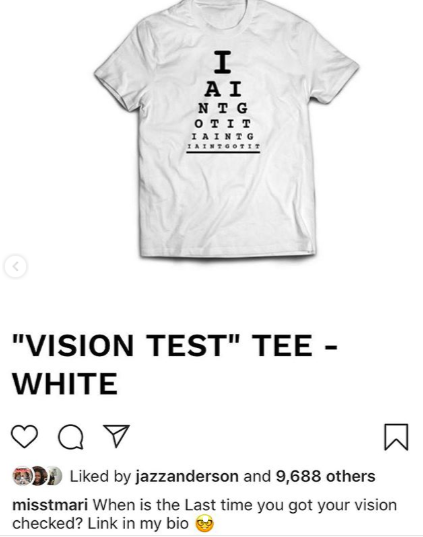View the 9,688 others who liked
This screenshot has width=423, height=537.
[x=325, y=476]
